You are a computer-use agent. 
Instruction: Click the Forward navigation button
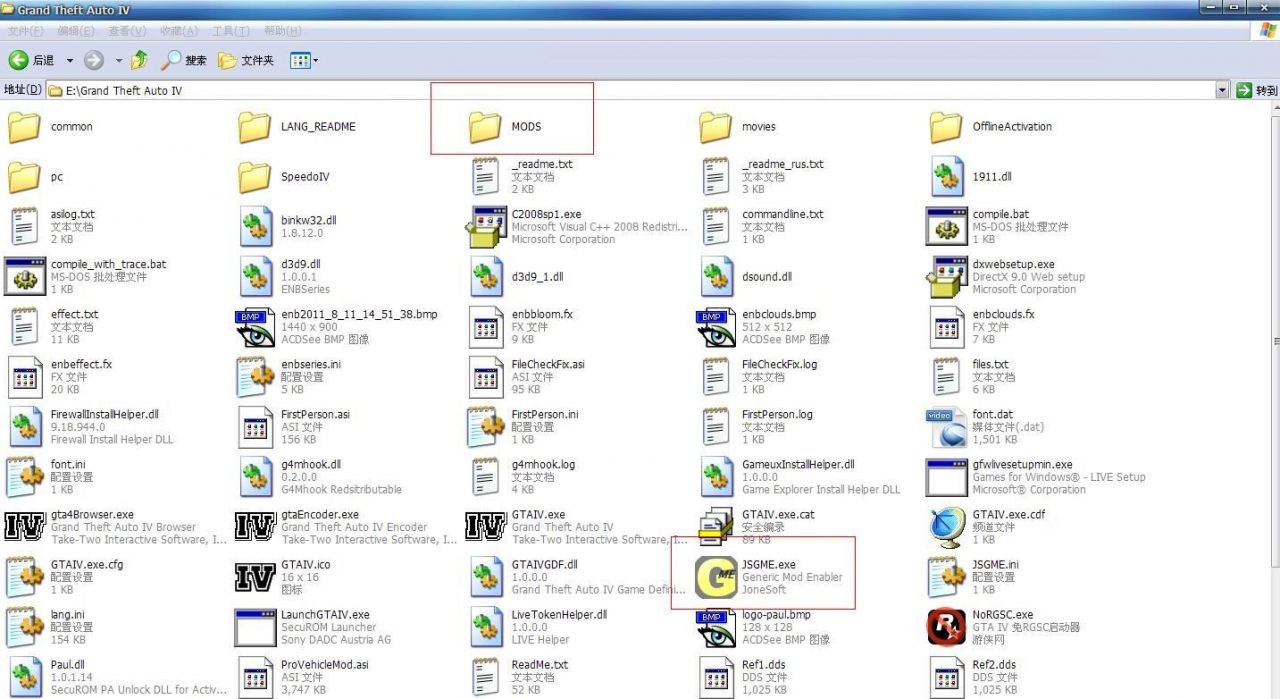[x=94, y=61]
